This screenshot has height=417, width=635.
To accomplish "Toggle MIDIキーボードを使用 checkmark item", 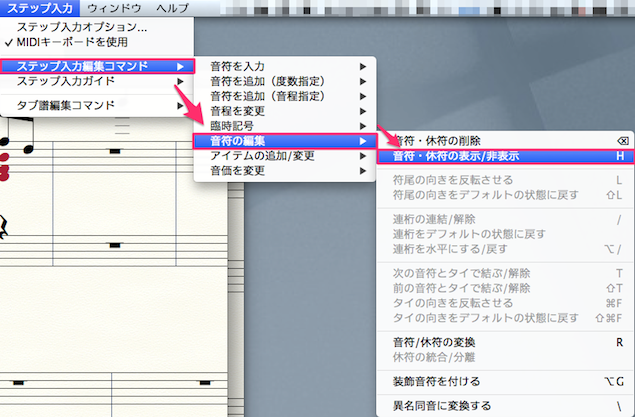I will point(97,42).
